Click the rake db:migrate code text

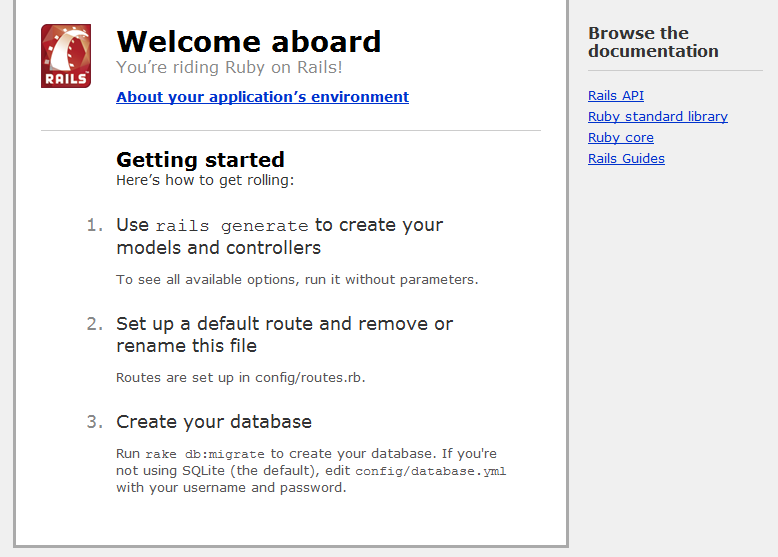click(x=206, y=454)
